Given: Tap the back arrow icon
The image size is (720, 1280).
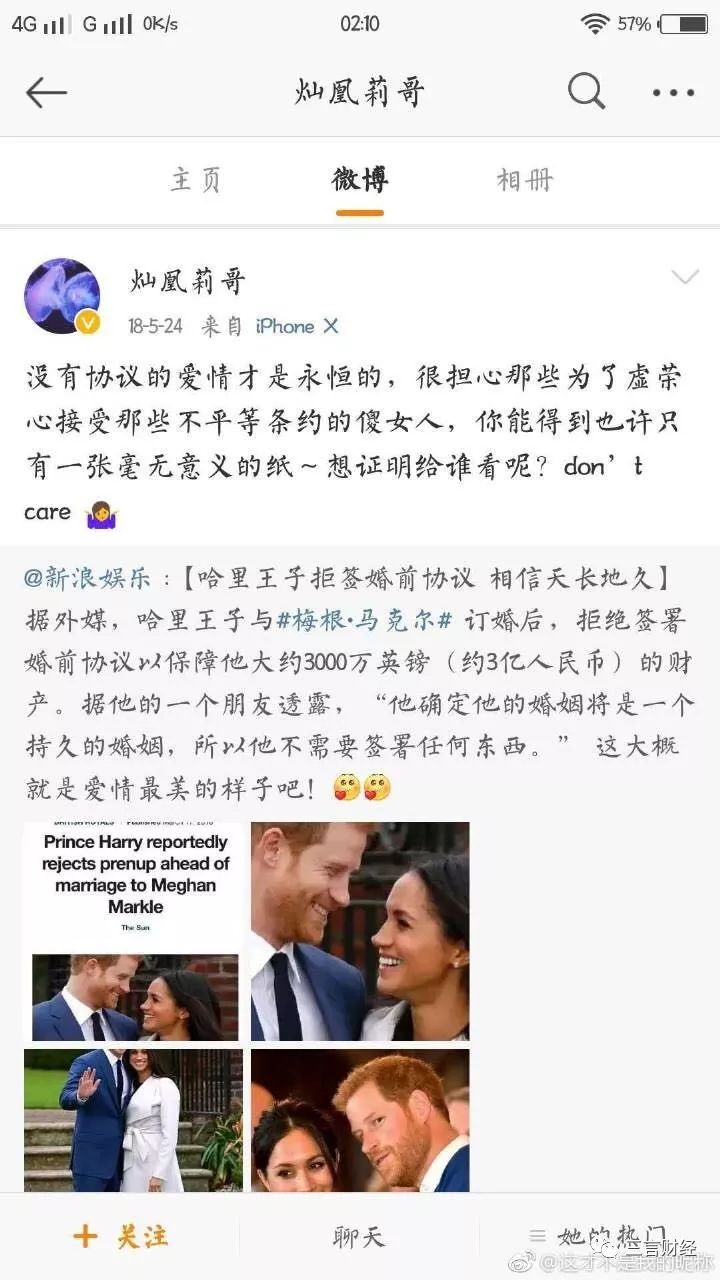Looking at the screenshot, I should tap(46, 93).
